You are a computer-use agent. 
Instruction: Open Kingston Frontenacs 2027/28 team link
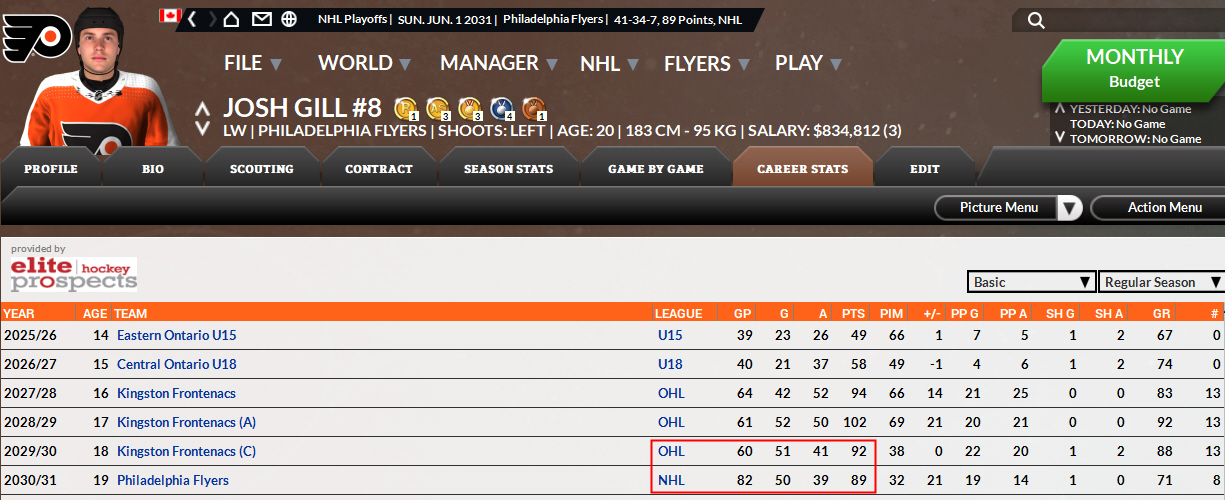pos(176,393)
